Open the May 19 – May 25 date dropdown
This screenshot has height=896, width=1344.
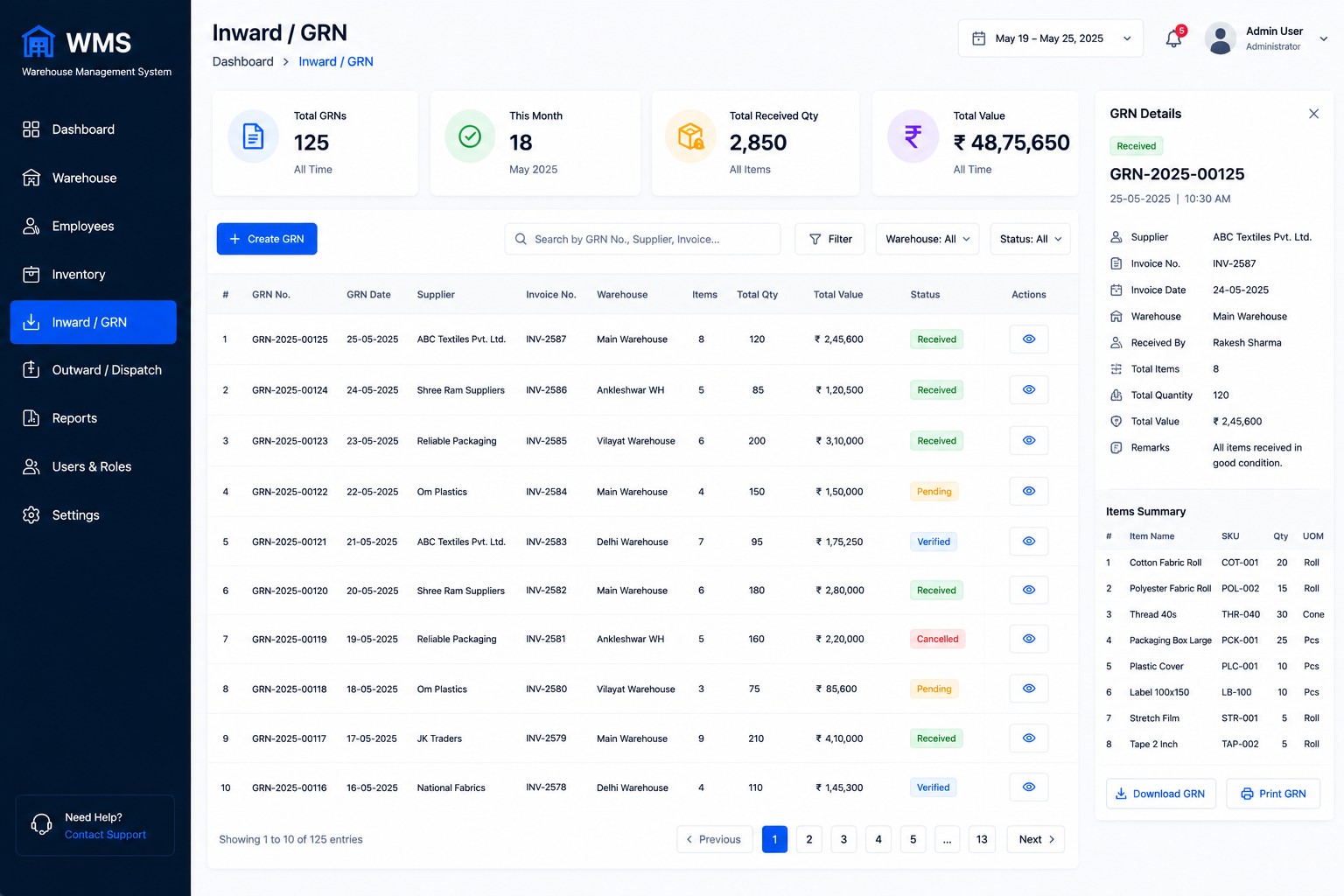click(1051, 38)
